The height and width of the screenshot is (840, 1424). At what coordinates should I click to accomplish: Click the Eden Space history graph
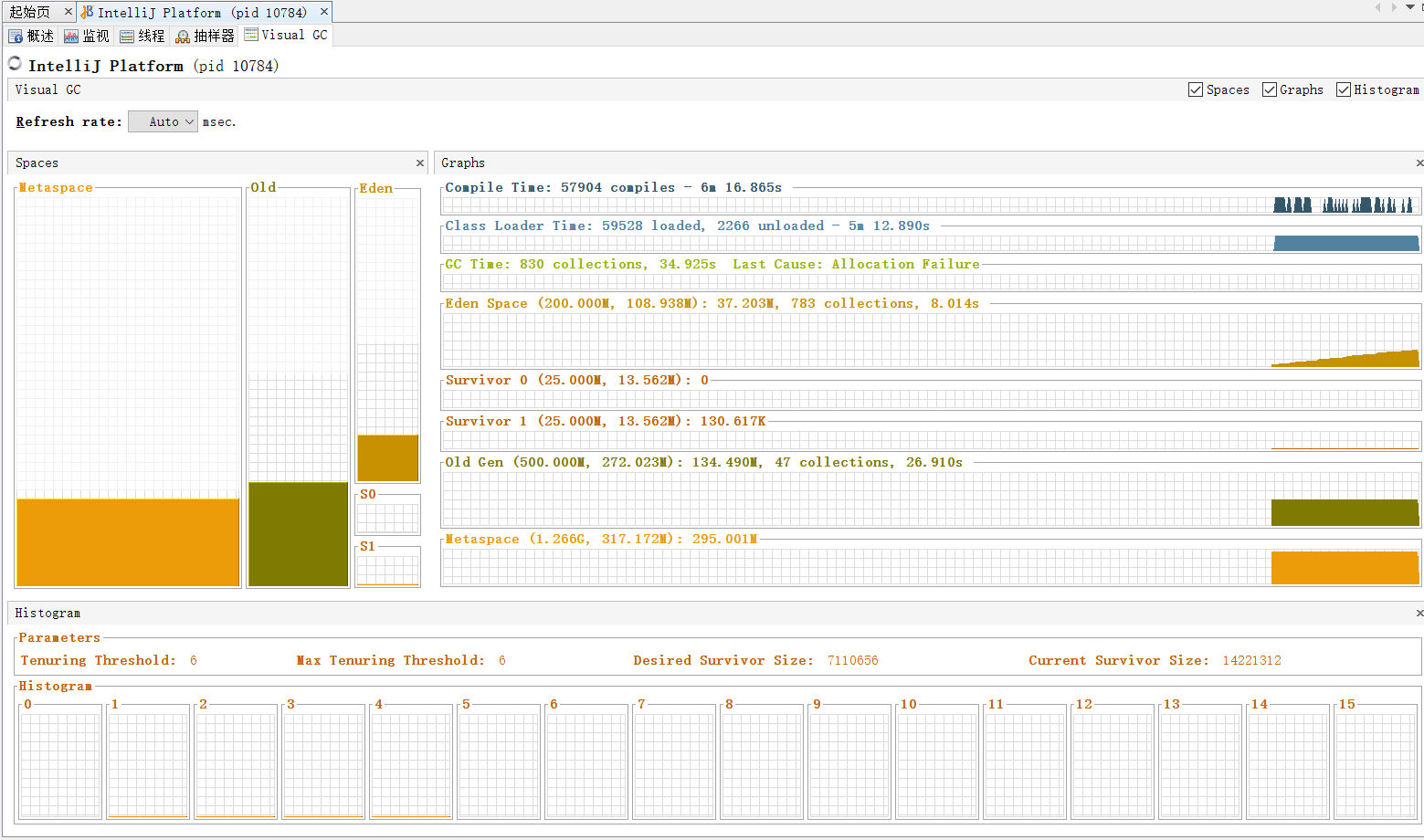(x=931, y=340)
